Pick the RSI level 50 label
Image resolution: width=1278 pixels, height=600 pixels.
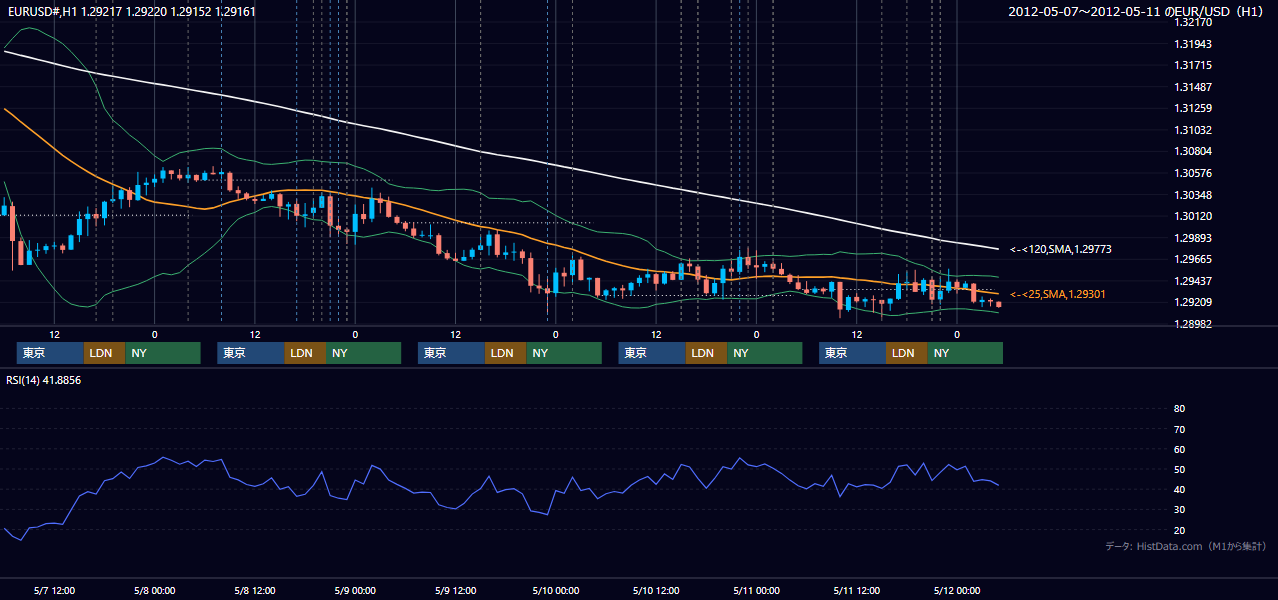click(1179, 469)
